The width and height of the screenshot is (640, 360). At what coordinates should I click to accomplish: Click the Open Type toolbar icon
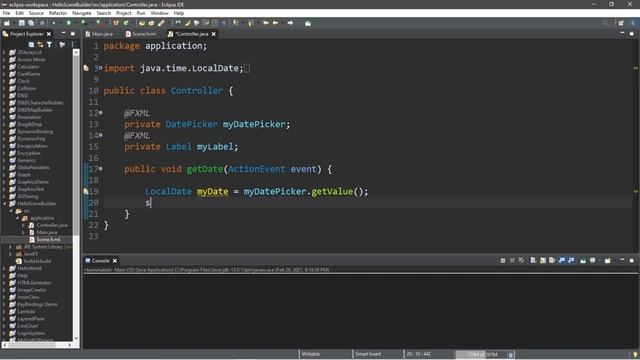point(142,23)
